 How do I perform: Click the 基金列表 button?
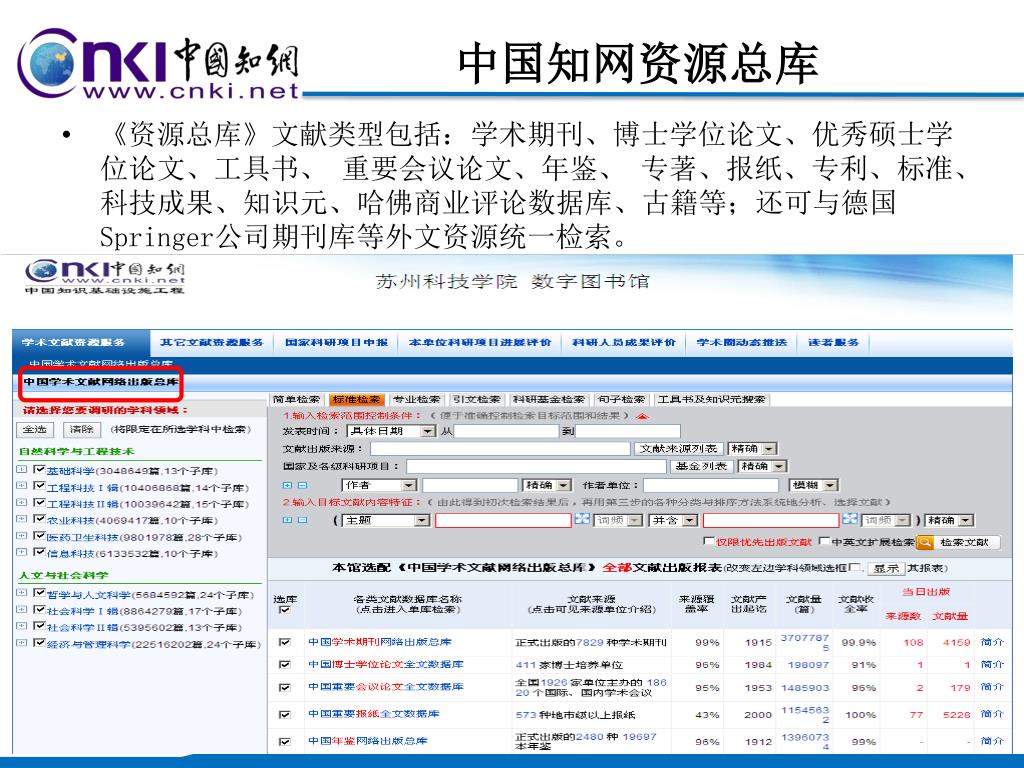(x=701, y=466)
